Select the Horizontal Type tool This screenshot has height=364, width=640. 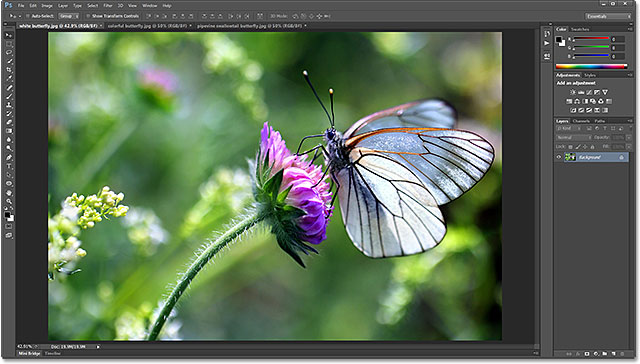click(9, 166)
